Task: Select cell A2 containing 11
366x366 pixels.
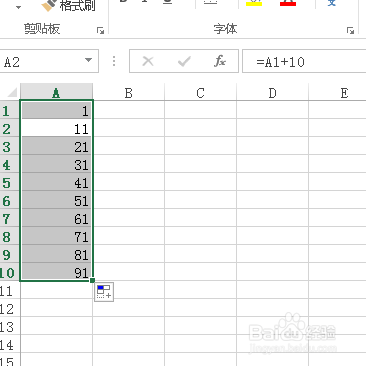Action: [x=56, y=128]
